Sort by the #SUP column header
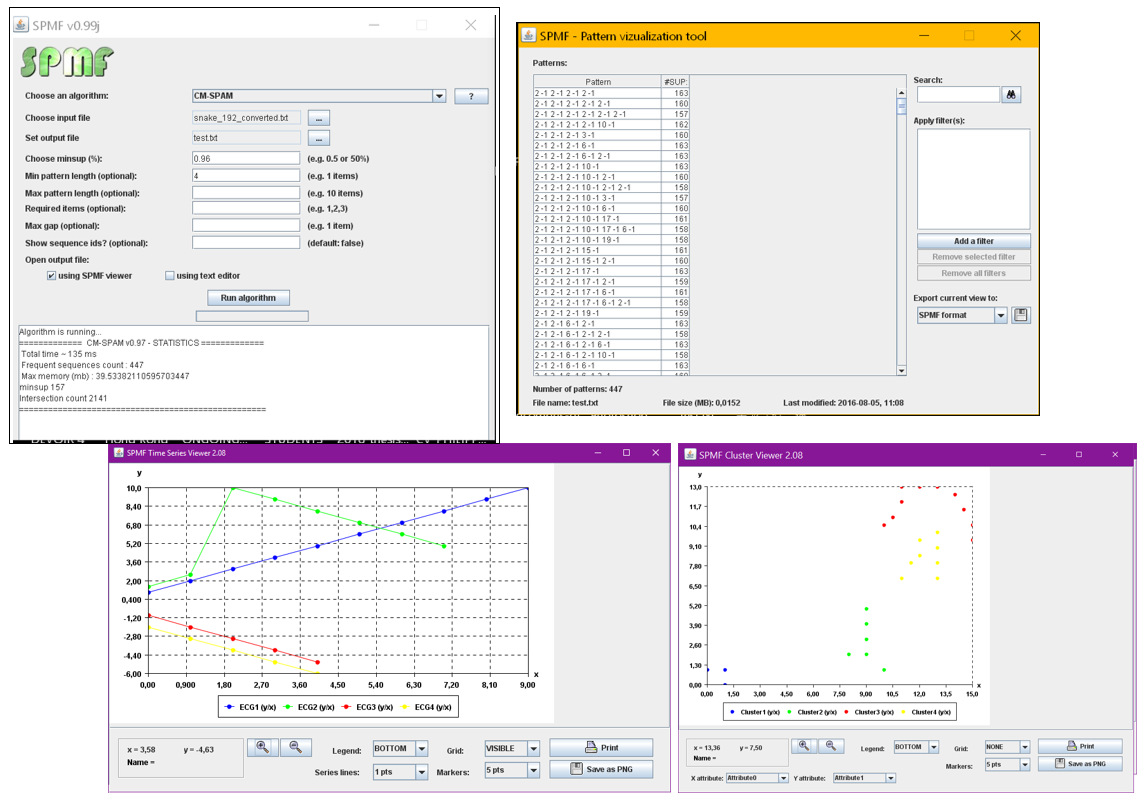1141x798 pixels. point(675,81)
